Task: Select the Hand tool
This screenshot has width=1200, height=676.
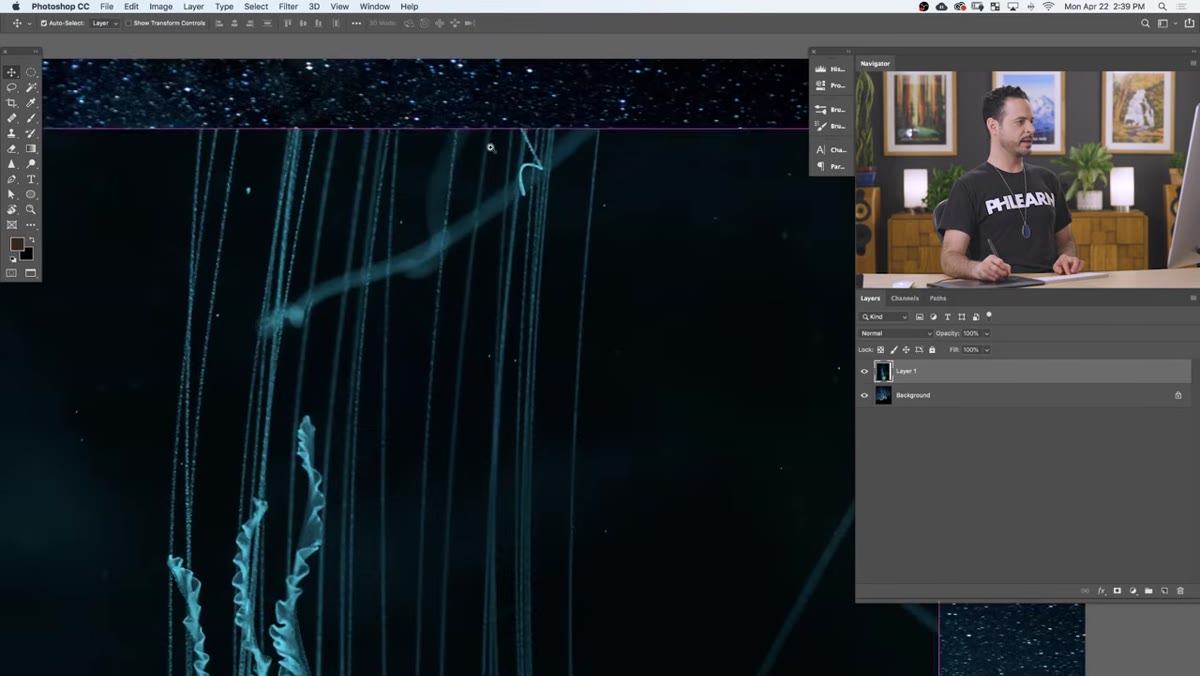Action: (12, 210)
